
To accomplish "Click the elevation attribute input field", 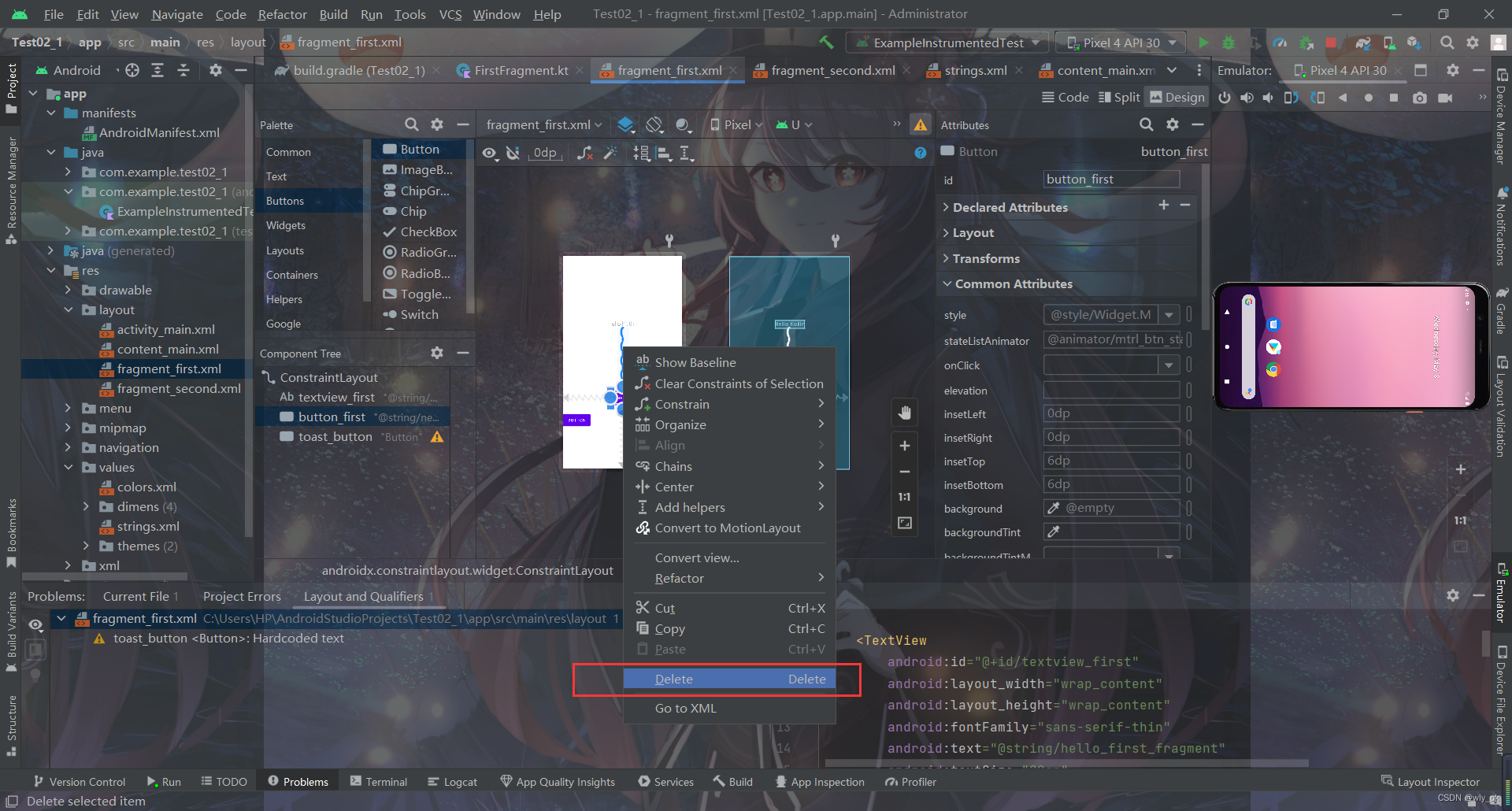I will [x=1111, y=390].
